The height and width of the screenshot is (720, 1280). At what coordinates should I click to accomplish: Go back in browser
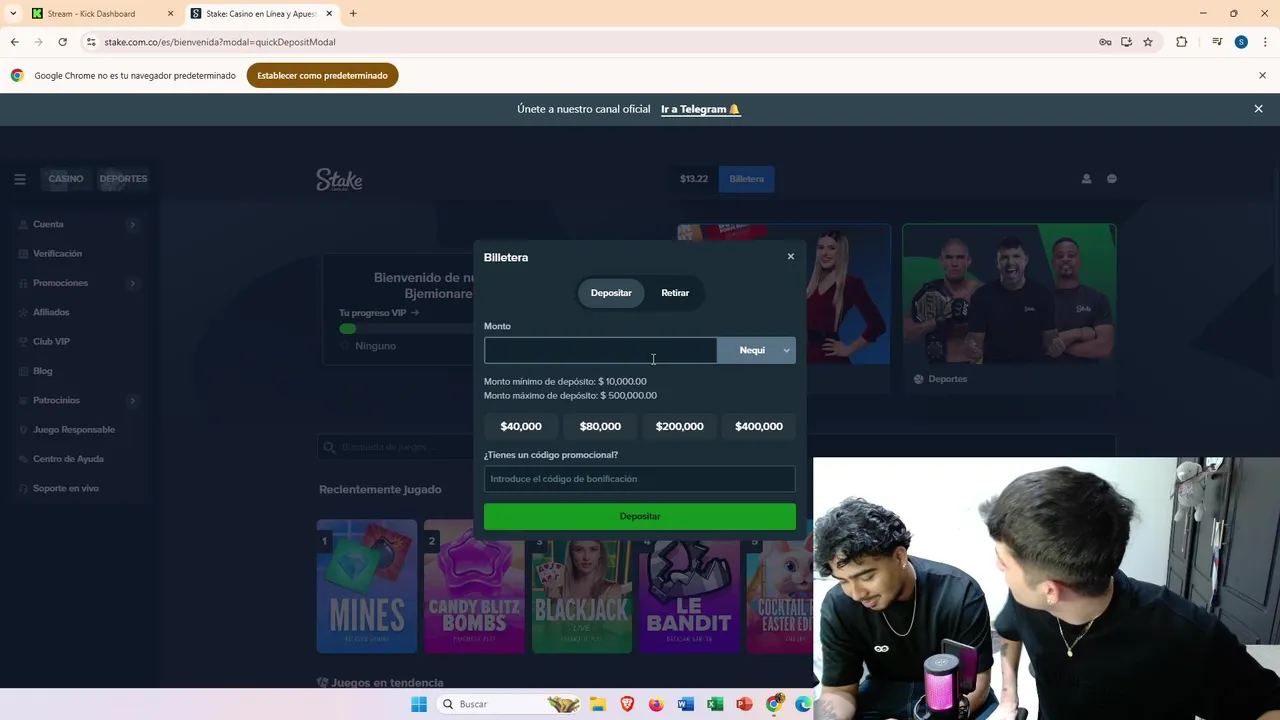click(14, 42)
